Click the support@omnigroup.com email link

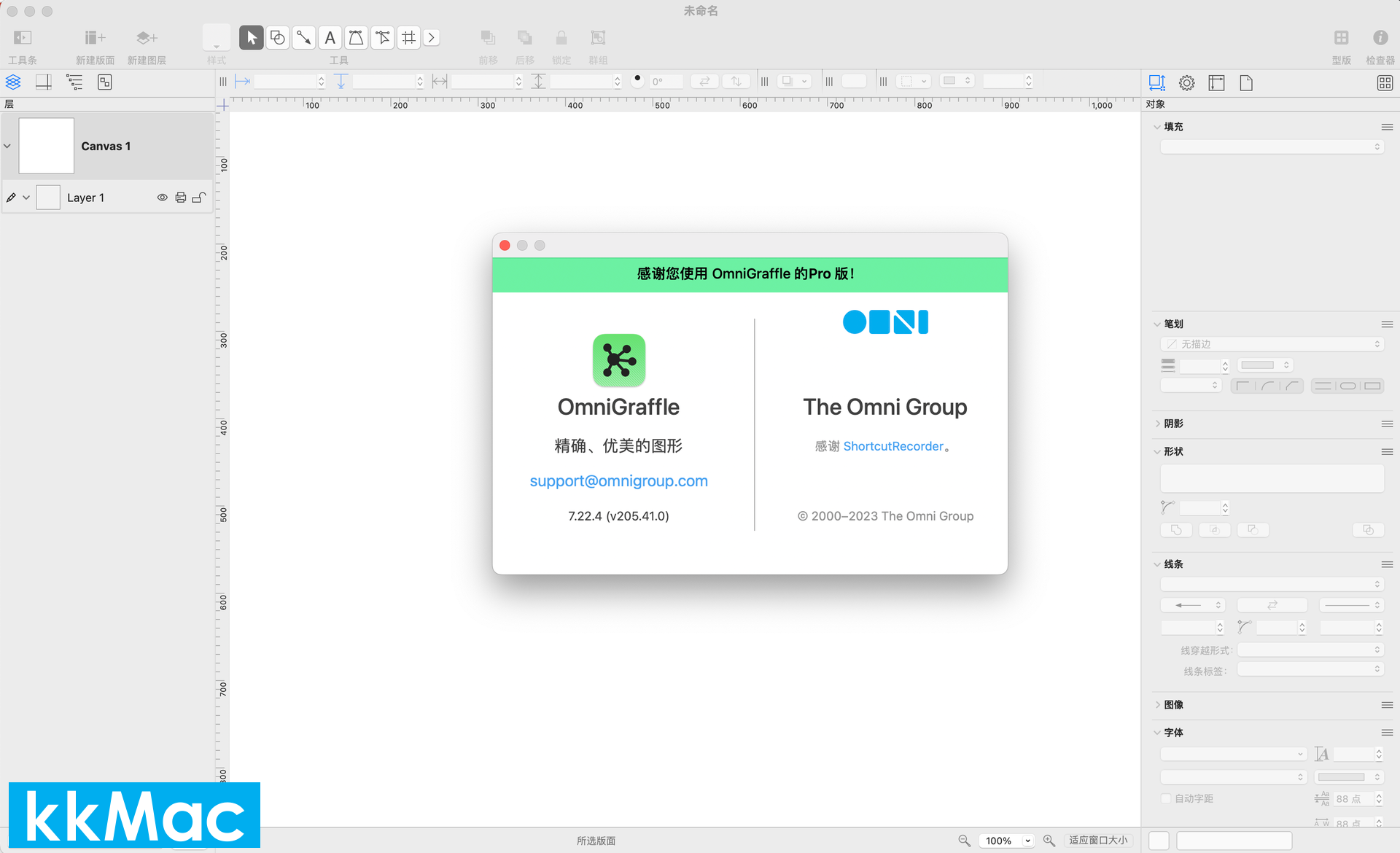point(618,481)
